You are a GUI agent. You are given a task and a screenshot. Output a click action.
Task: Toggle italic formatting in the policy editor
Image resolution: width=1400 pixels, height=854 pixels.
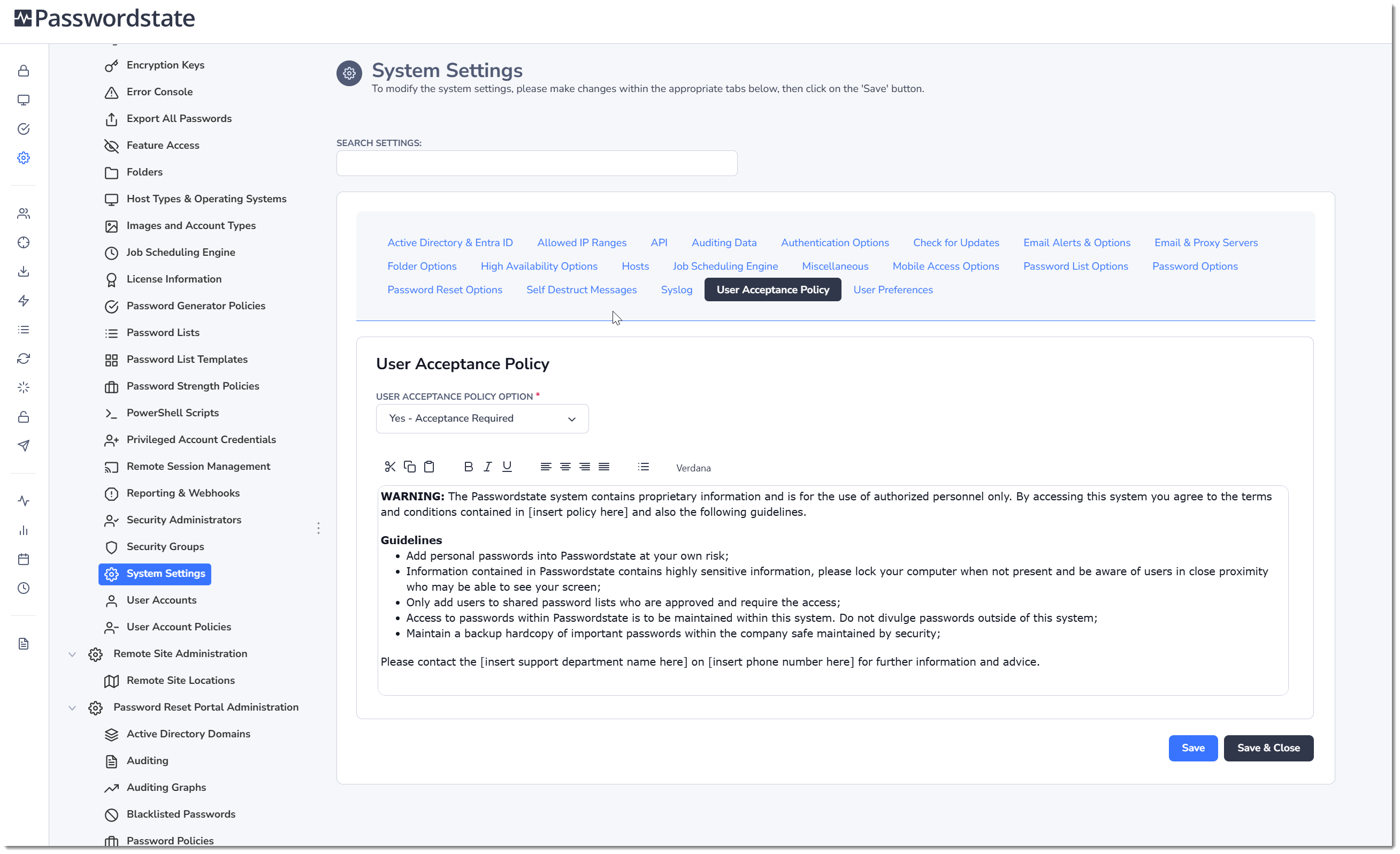[x=487, y=467]
